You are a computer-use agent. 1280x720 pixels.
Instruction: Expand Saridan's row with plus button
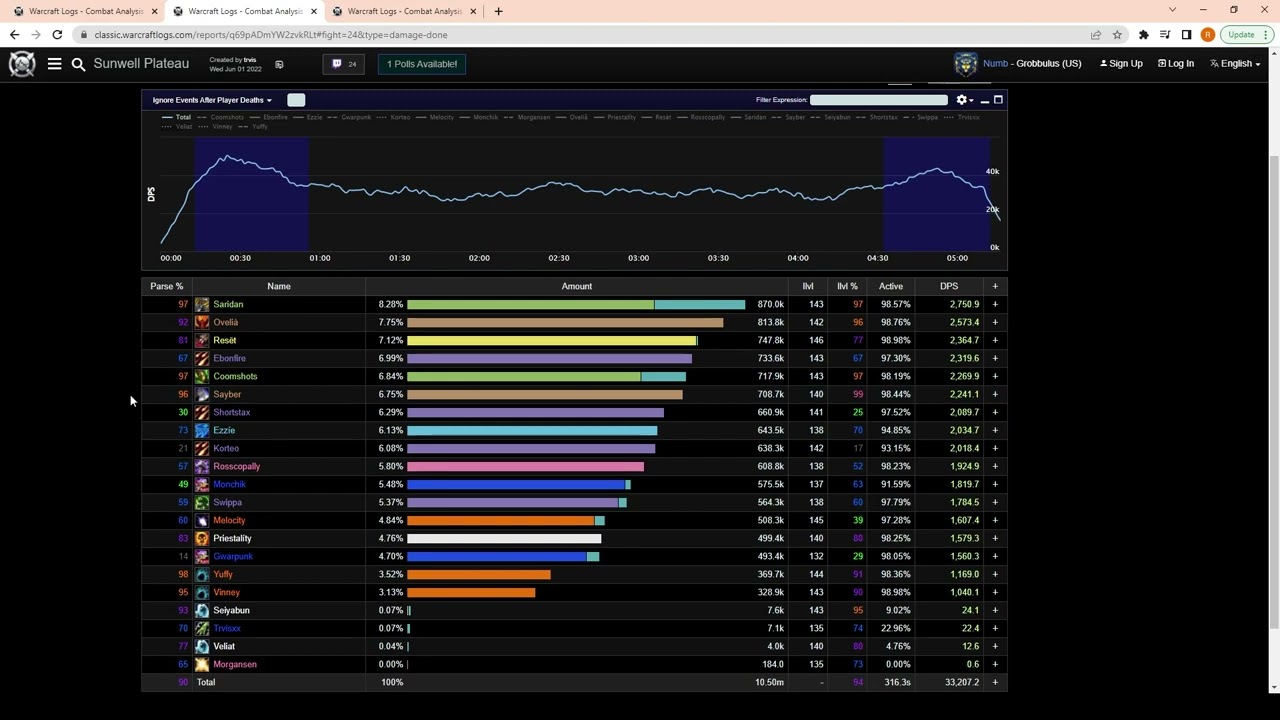(x=995, y=304)
